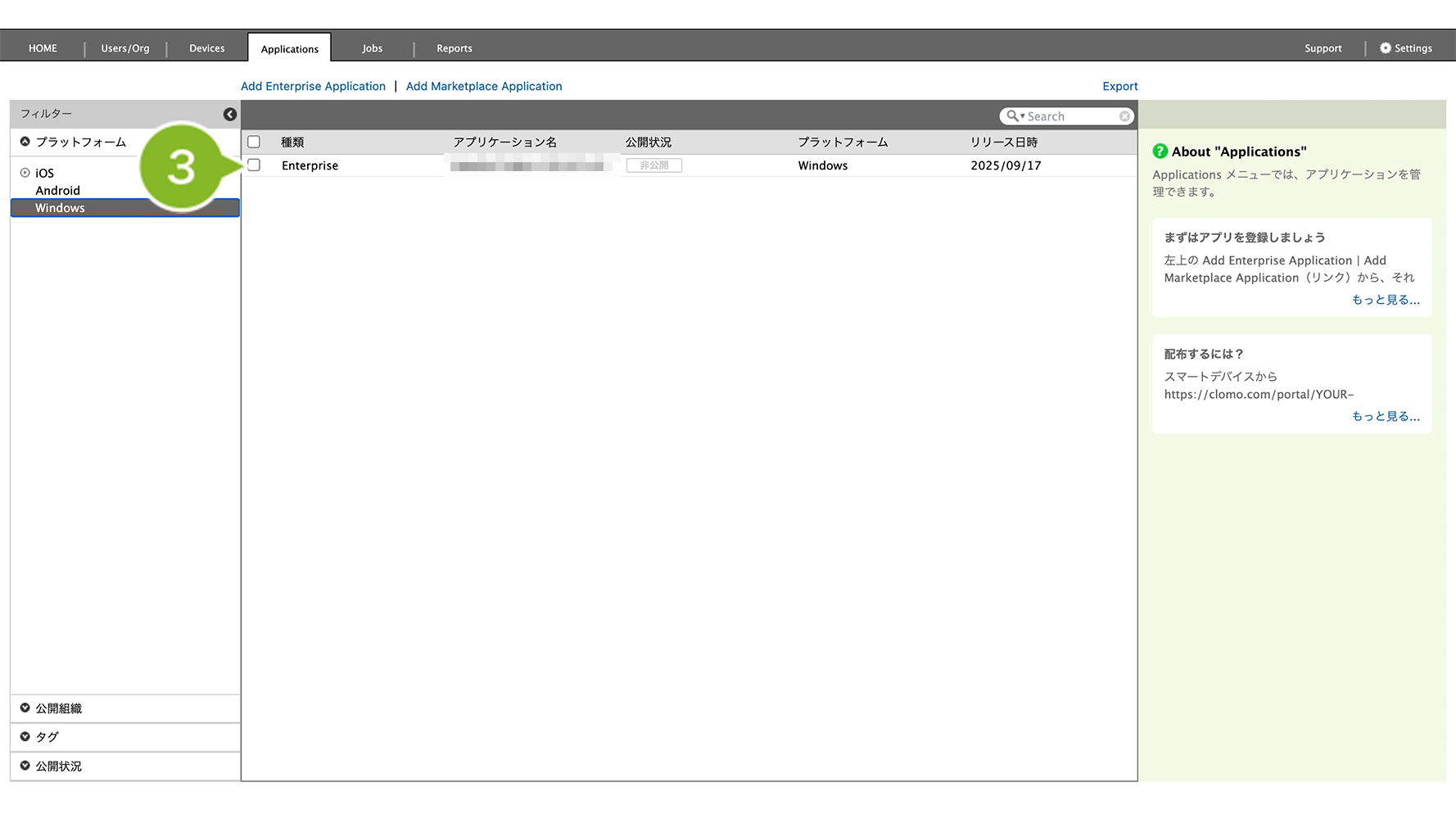
Task: Check the Enterprise application row checkbox
Action: [254, 165]
